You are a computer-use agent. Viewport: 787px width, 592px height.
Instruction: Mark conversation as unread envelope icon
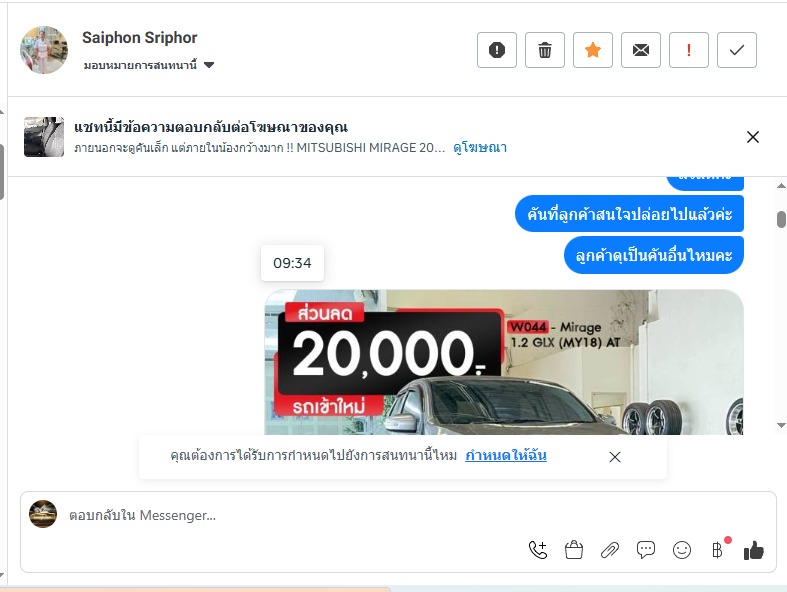click(640, 50)
